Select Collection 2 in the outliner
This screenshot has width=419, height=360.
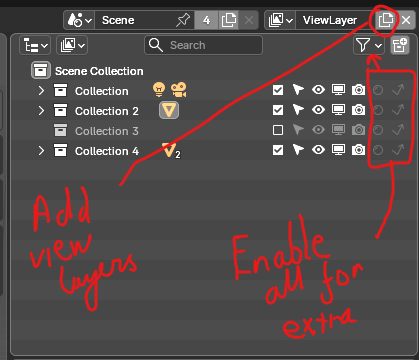[x=107, y=111]
